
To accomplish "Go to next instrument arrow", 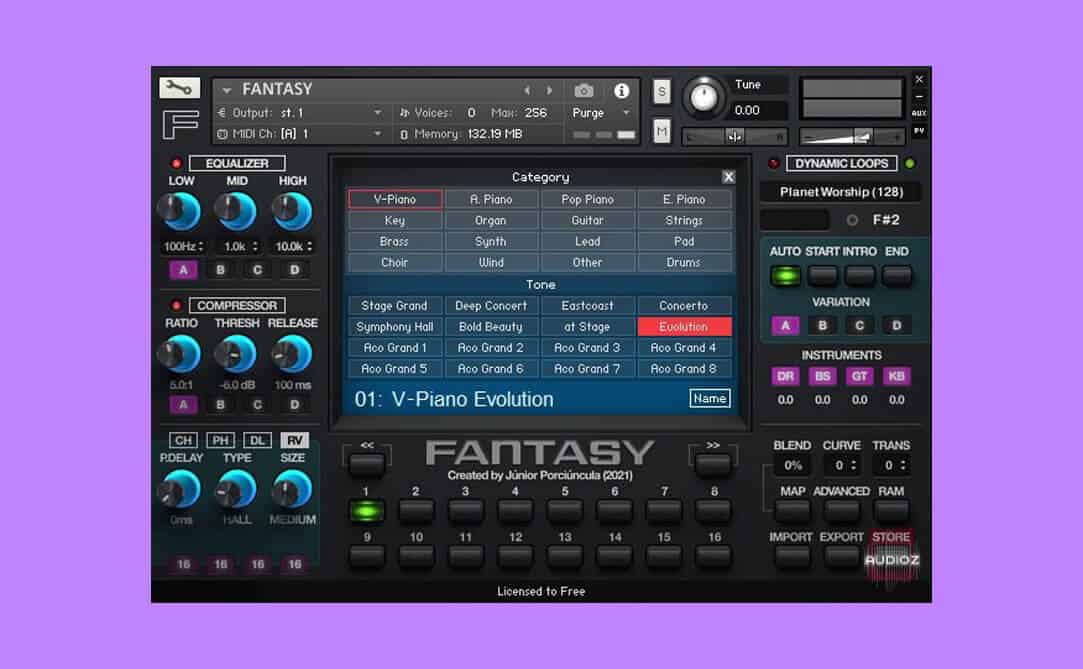I will tap(550, 90).
